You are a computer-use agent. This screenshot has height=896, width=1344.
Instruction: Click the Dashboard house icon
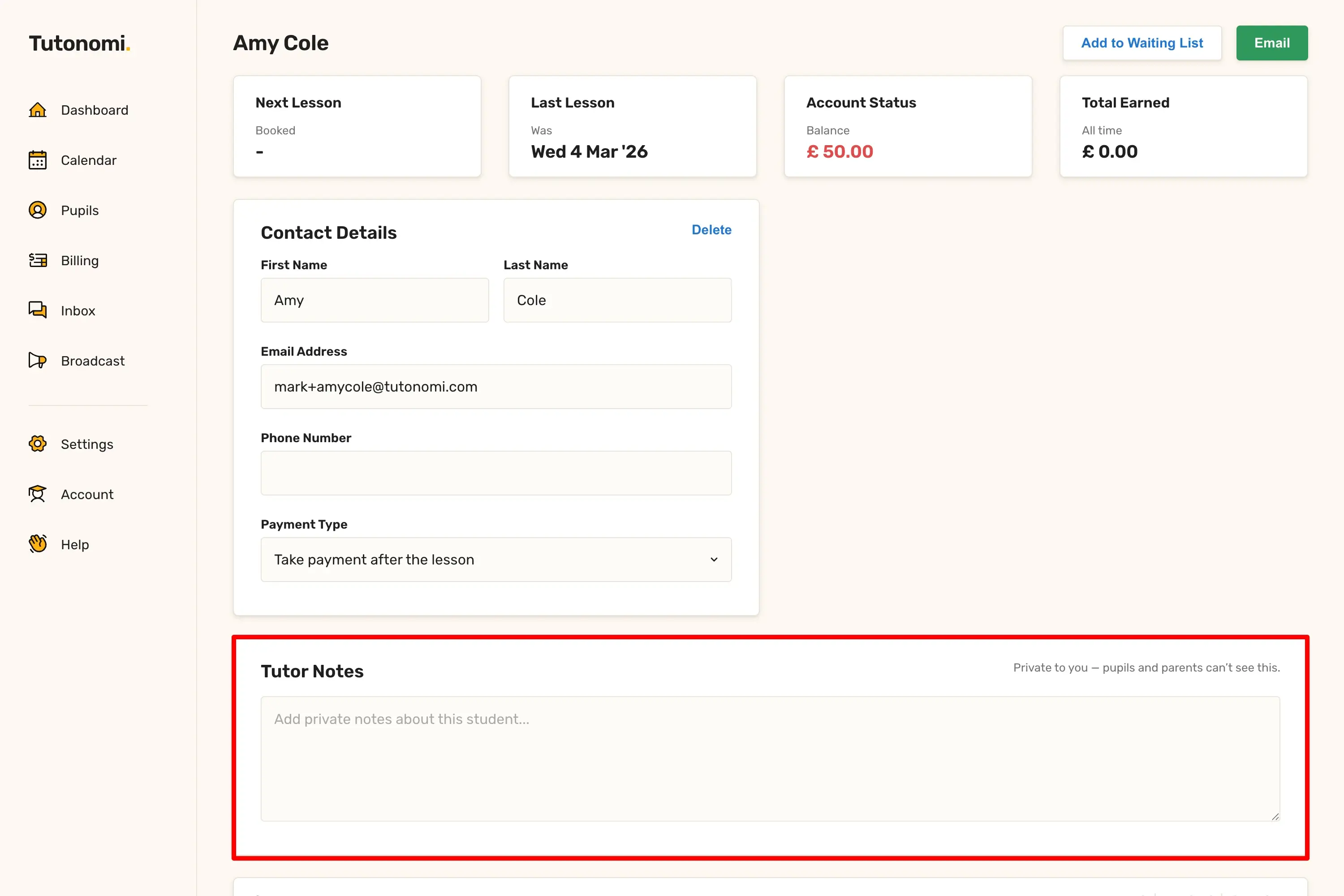[38, 110]
